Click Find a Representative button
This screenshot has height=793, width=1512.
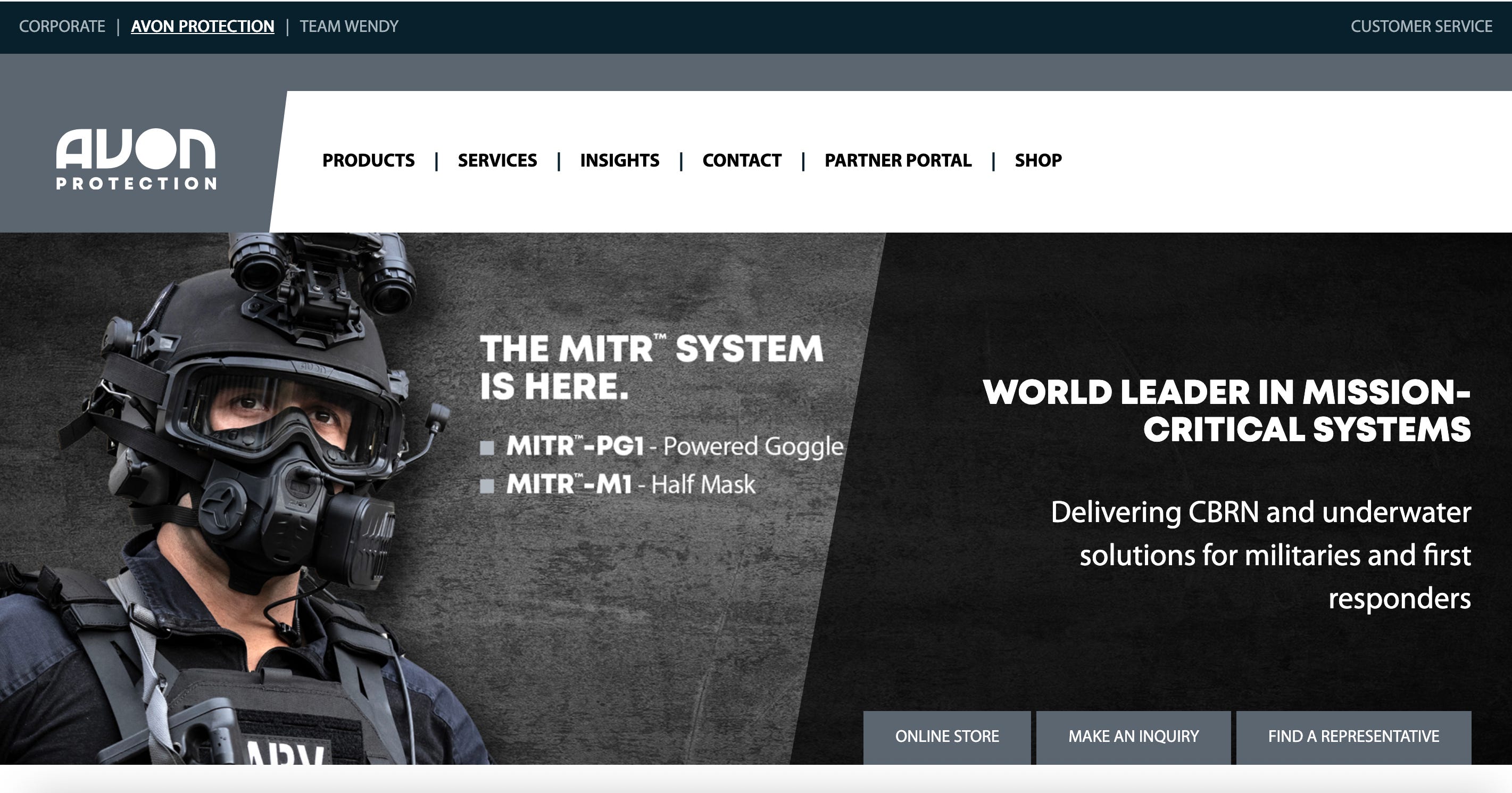pos(1353,737)
